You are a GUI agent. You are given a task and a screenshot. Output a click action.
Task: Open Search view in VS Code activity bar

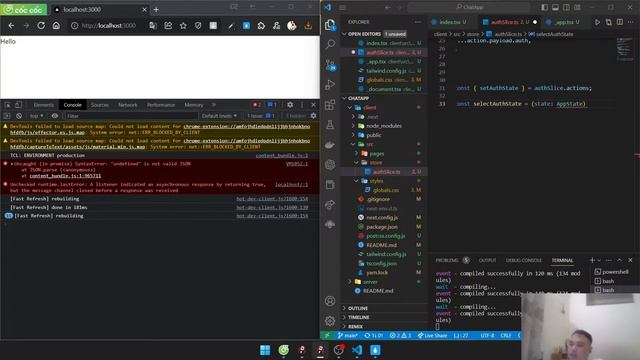(x=330, y=44)
